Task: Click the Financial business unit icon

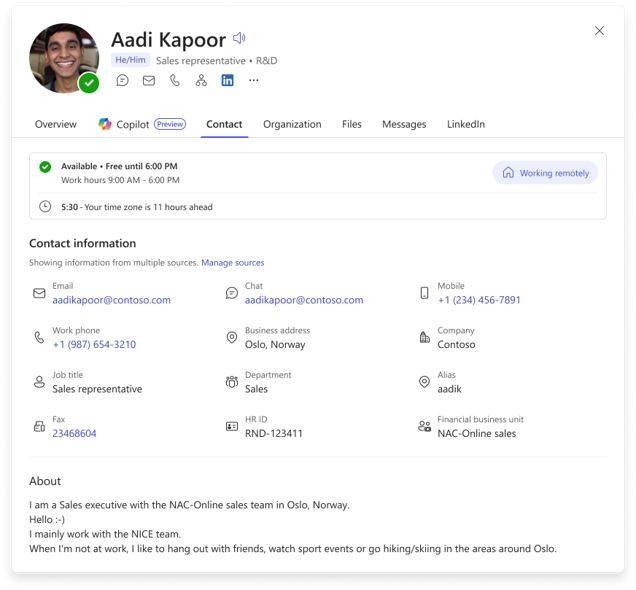Action: [424, 427]
